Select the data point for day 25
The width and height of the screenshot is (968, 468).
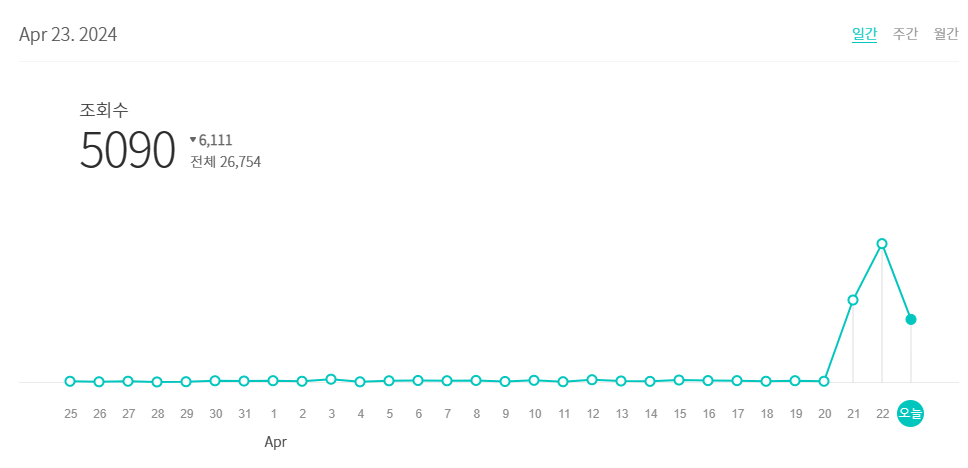[70, 382]
